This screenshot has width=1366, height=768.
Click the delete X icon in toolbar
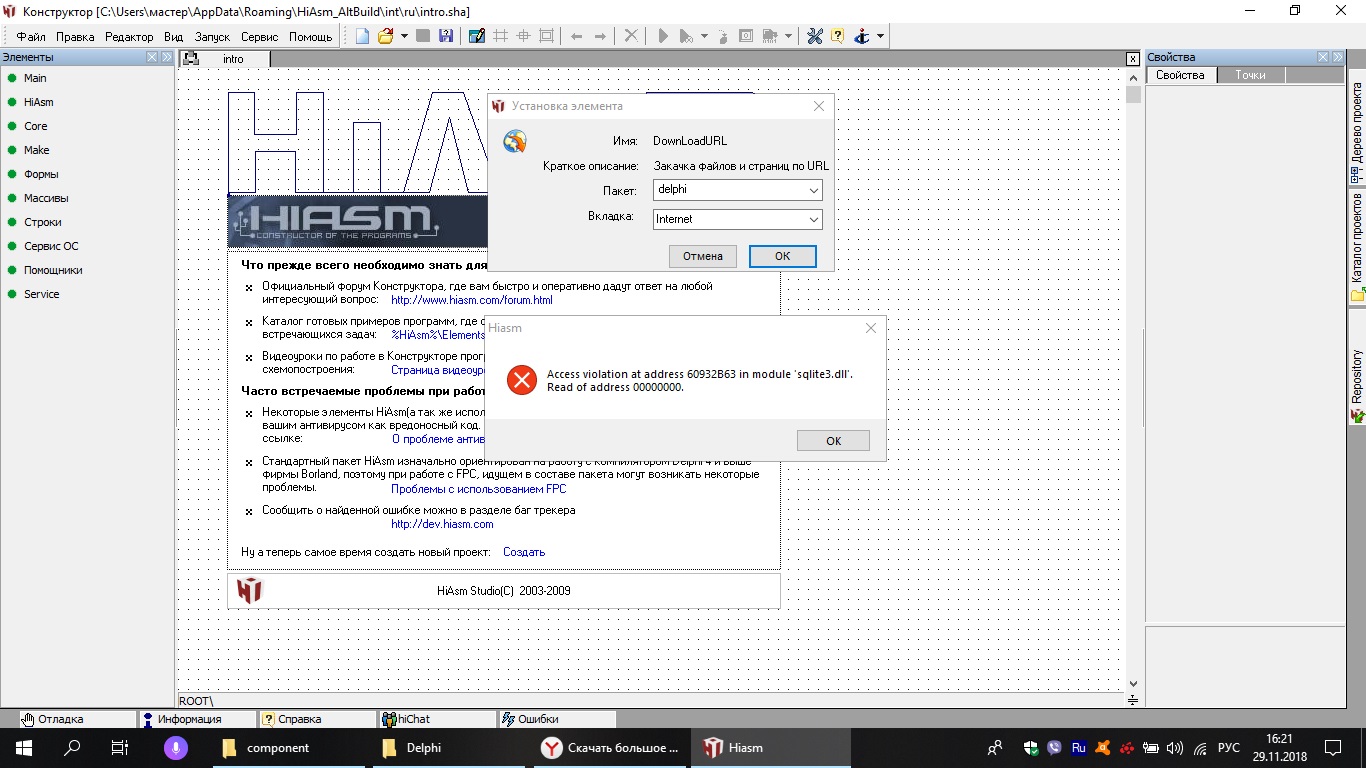(x=631, y=36)
